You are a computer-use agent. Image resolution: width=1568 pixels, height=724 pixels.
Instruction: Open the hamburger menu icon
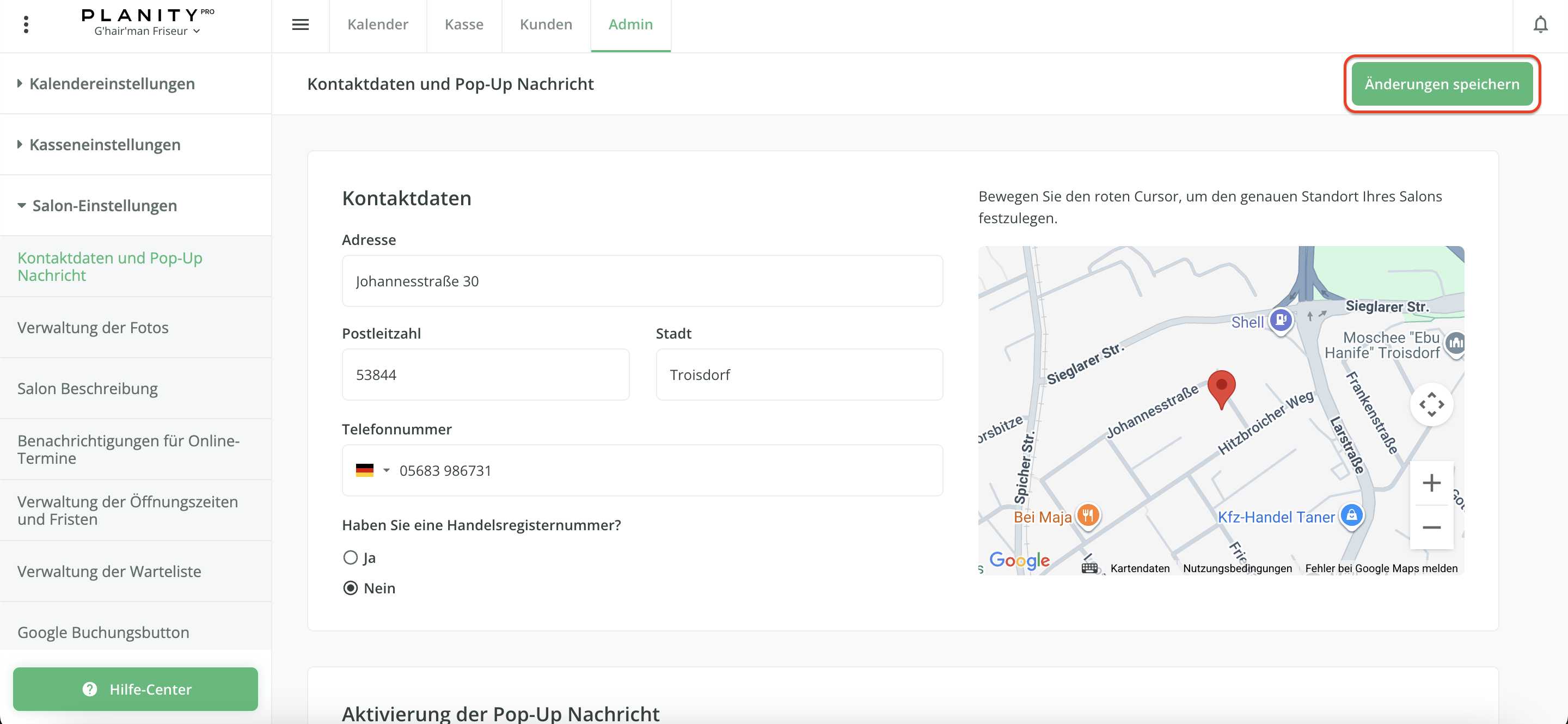(300, 24)
